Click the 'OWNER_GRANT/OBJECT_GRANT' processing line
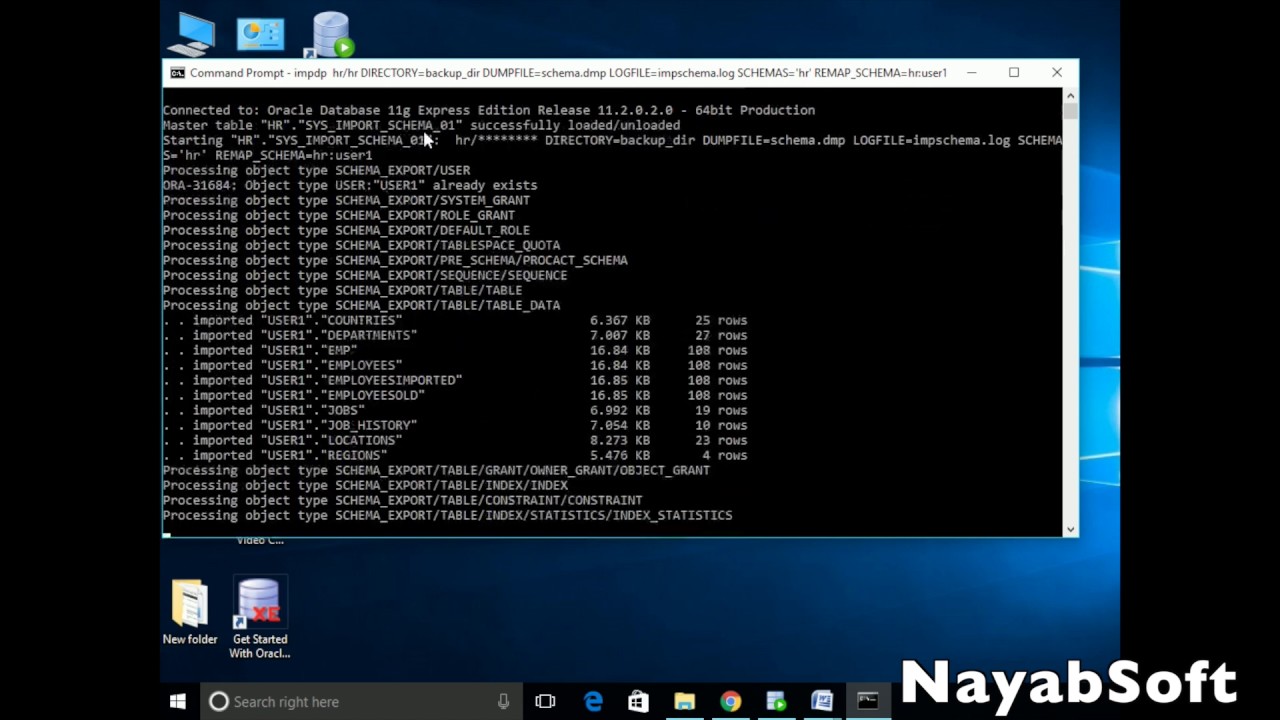 pyautogui.click(x=436, y=470)
